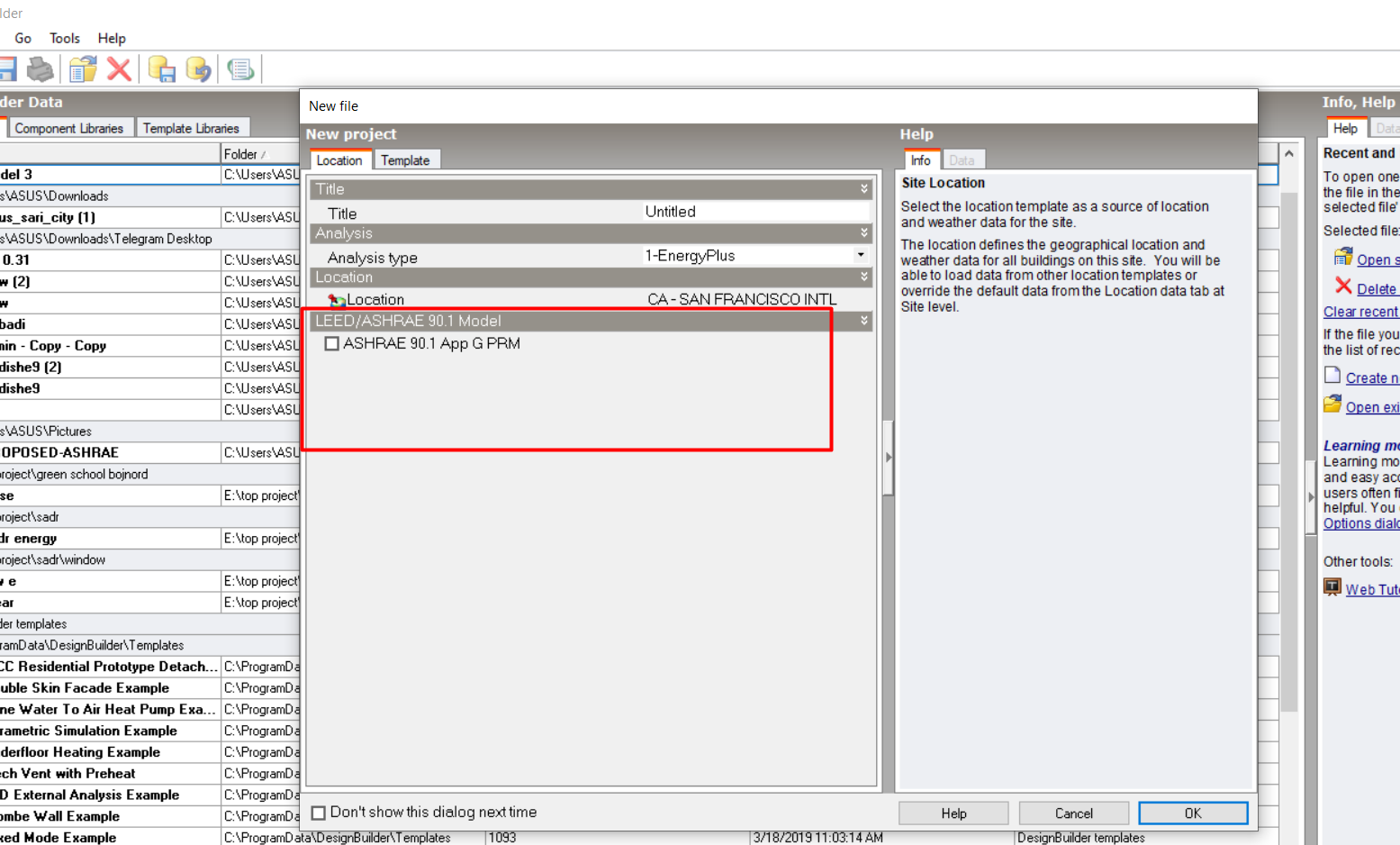Collapse the Title section header
The width and height of the screenshot is (1400, 845).
pos(591,189)
